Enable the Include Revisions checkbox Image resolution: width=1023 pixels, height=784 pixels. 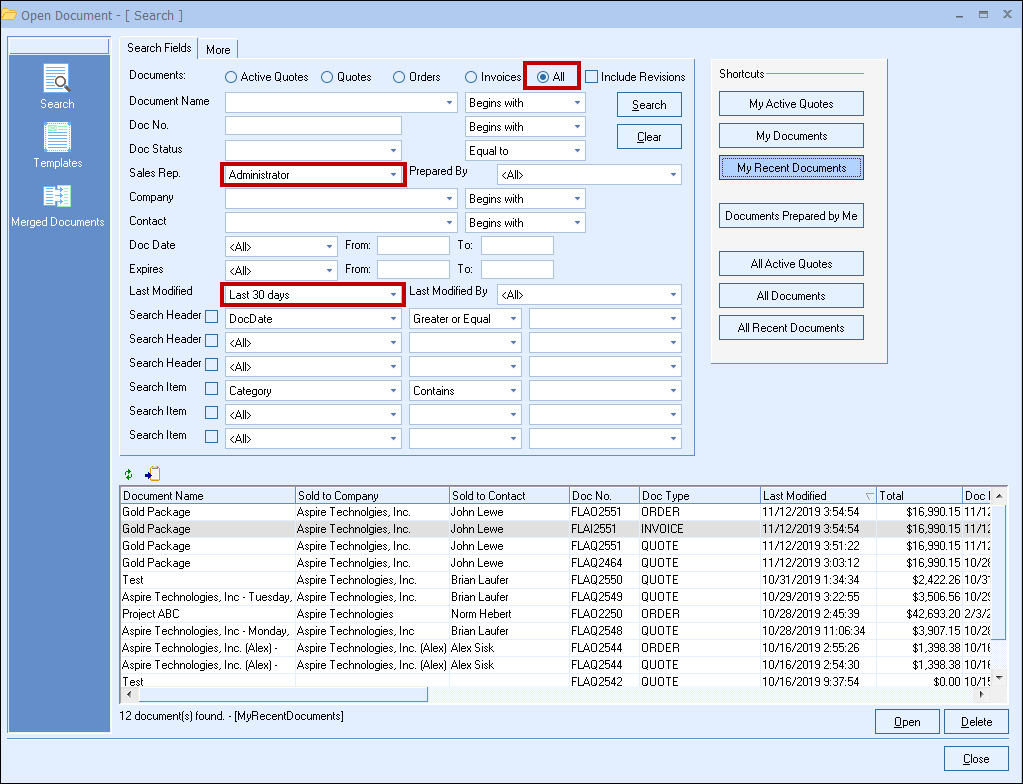tap(592, 77)
